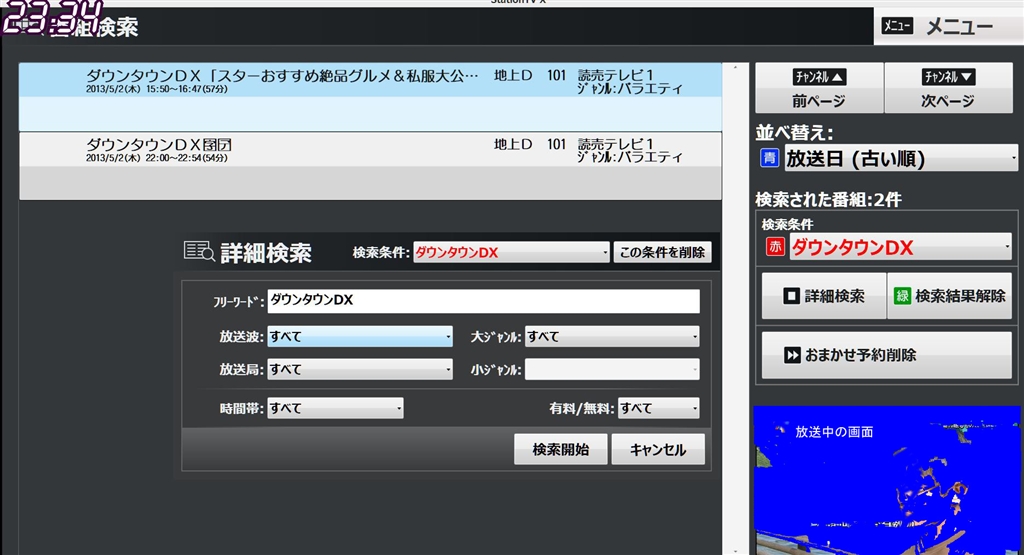Click the 放送中の画面 video preview
This screenshot has height=555, width=1024.
point(886,480)
